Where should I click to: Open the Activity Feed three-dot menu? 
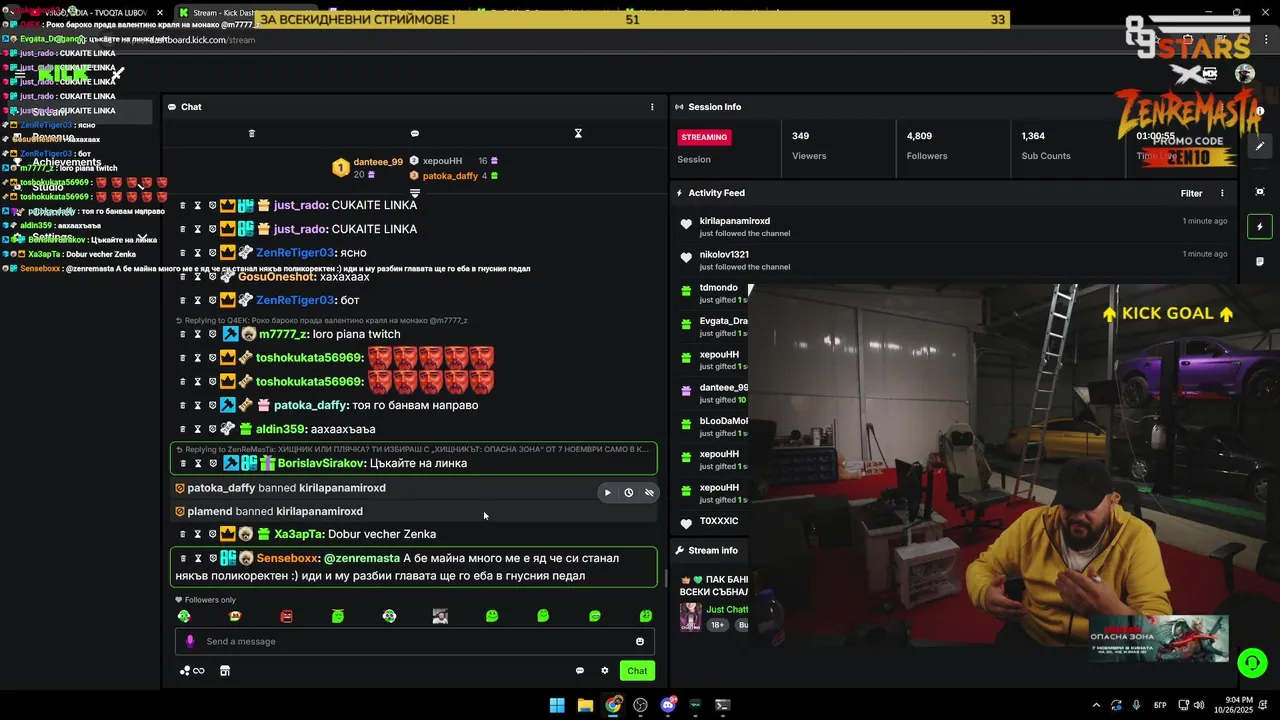point(1222,193)
